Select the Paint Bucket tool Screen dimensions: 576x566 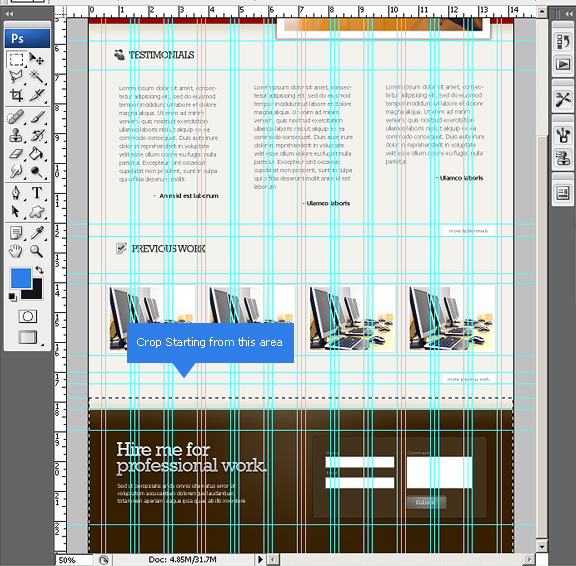[x=37, y=154]
